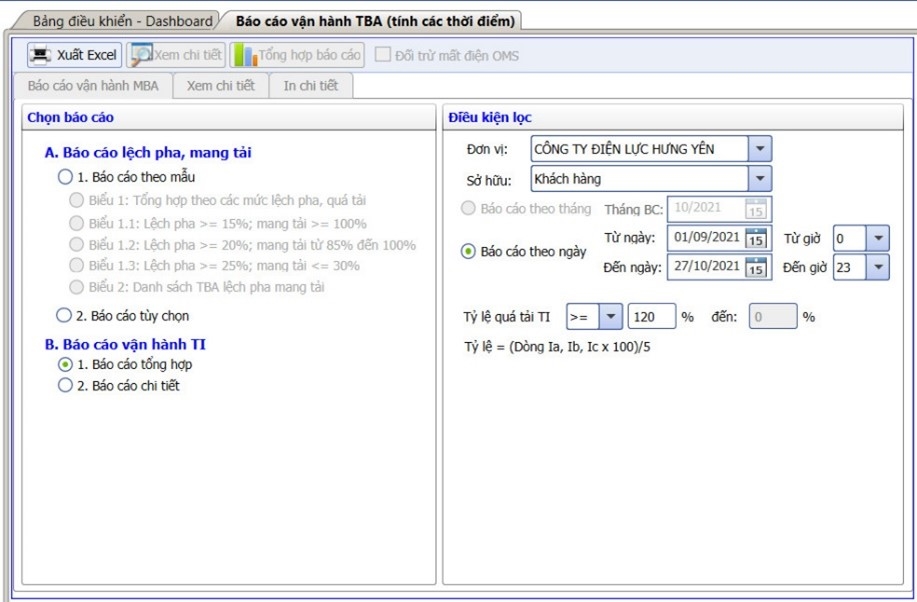Select the Báo cáo tùy chọn option

click(66, 316)
